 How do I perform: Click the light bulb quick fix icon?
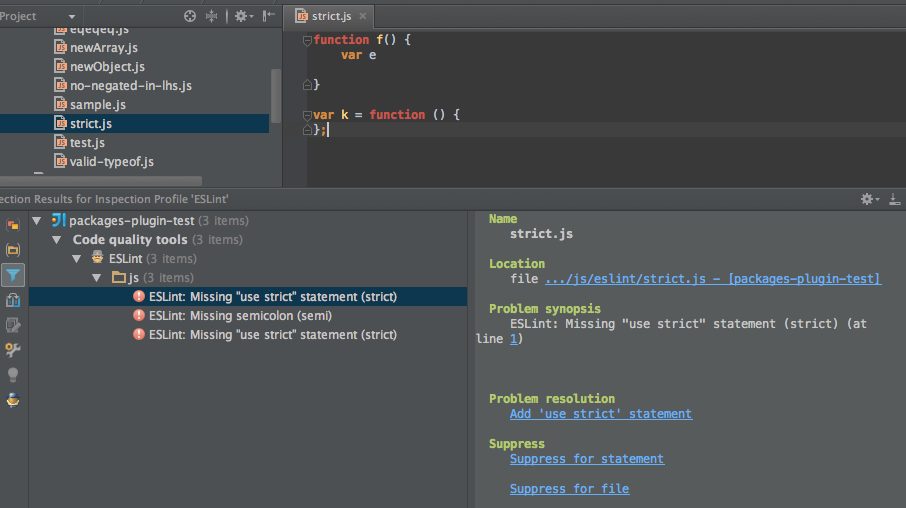[13, 374]
